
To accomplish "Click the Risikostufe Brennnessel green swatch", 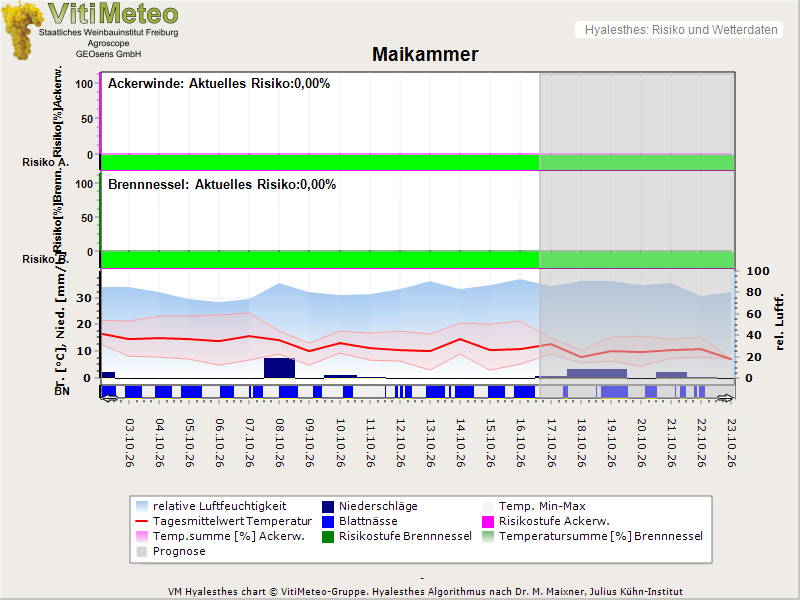I will (328, 537).
